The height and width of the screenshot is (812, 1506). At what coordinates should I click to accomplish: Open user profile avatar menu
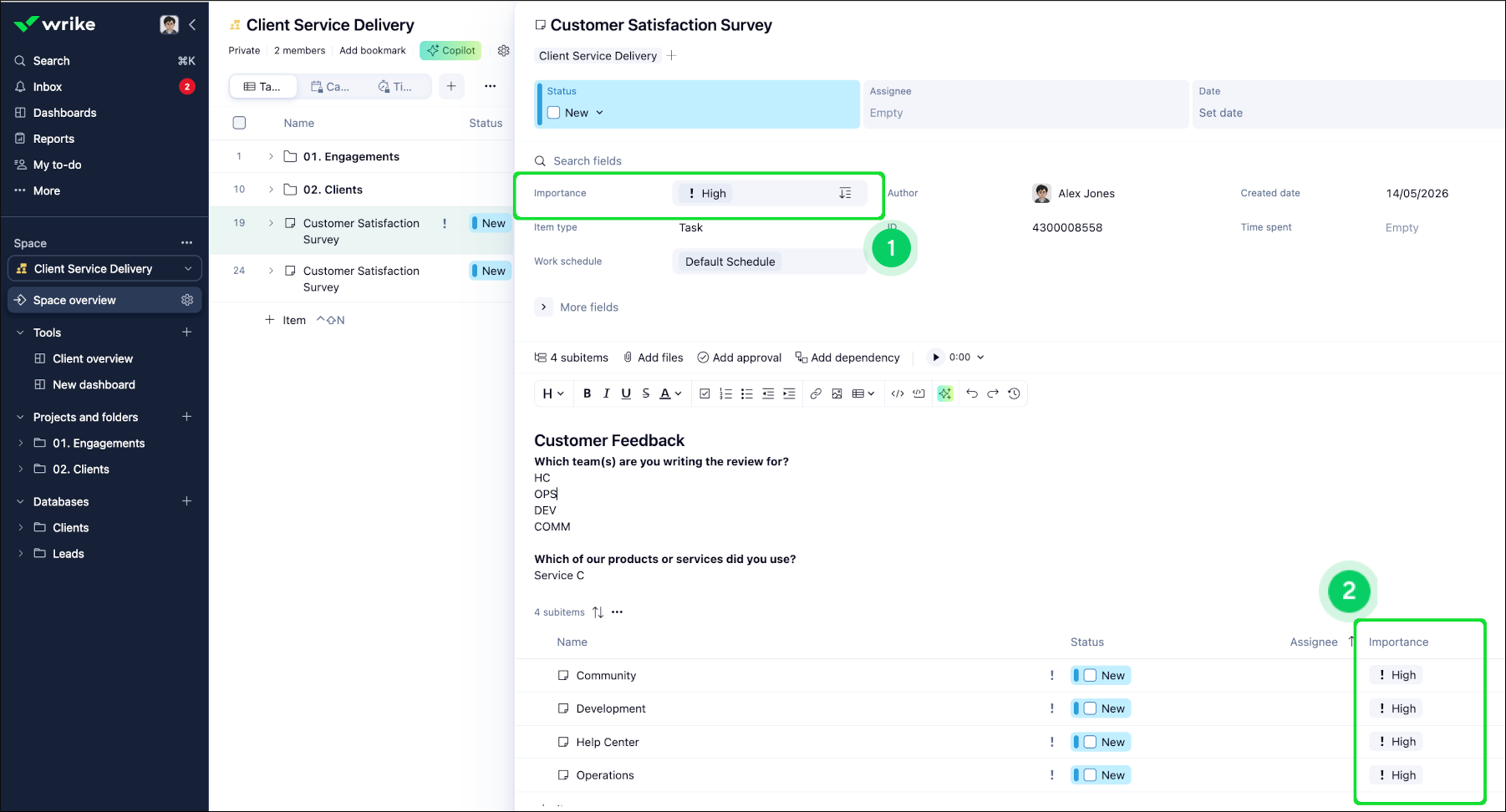(169, 24)
